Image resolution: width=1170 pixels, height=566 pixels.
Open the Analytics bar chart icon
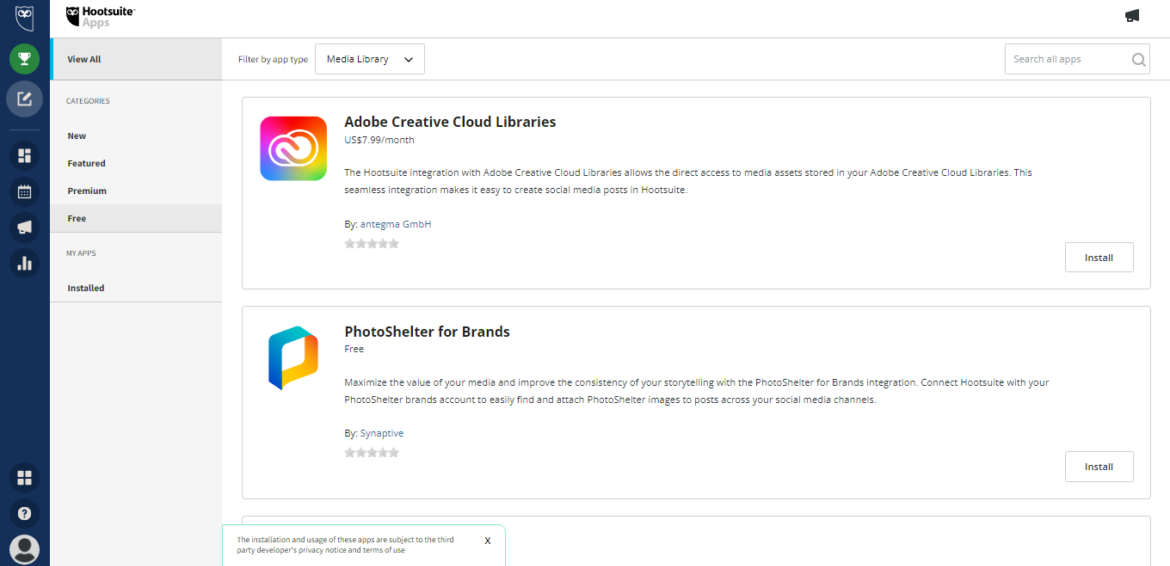click(24, 263)
